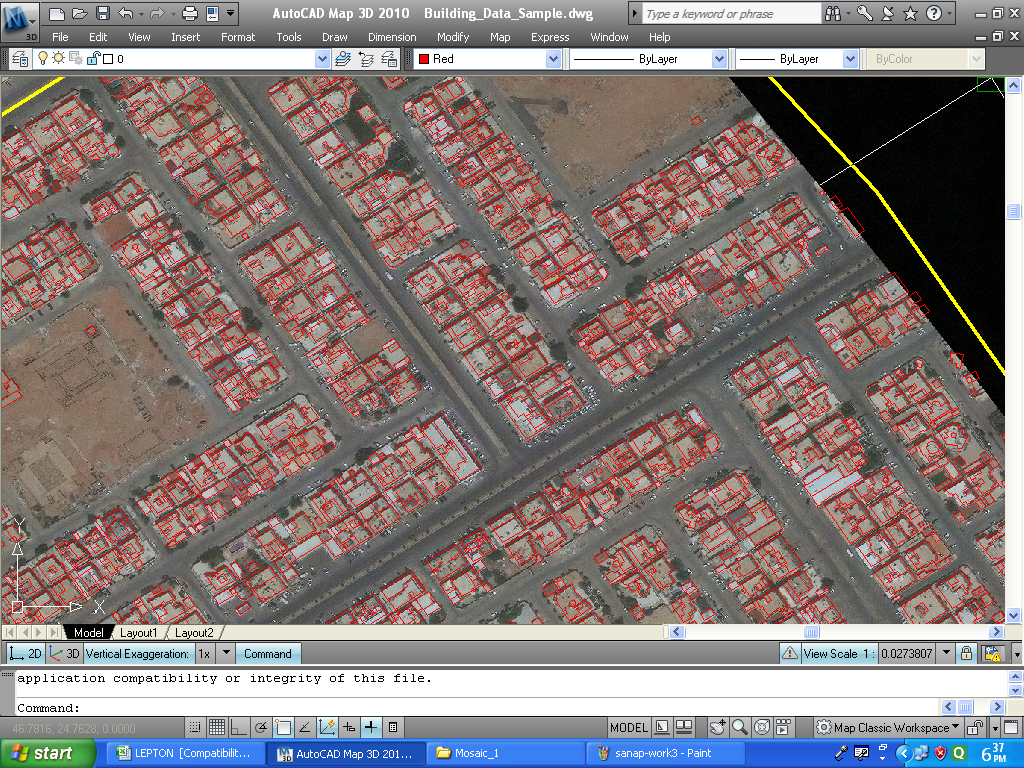Toggle Ortho Mode in status bar
Viewport: 1024px width, 768px height.
238,727
